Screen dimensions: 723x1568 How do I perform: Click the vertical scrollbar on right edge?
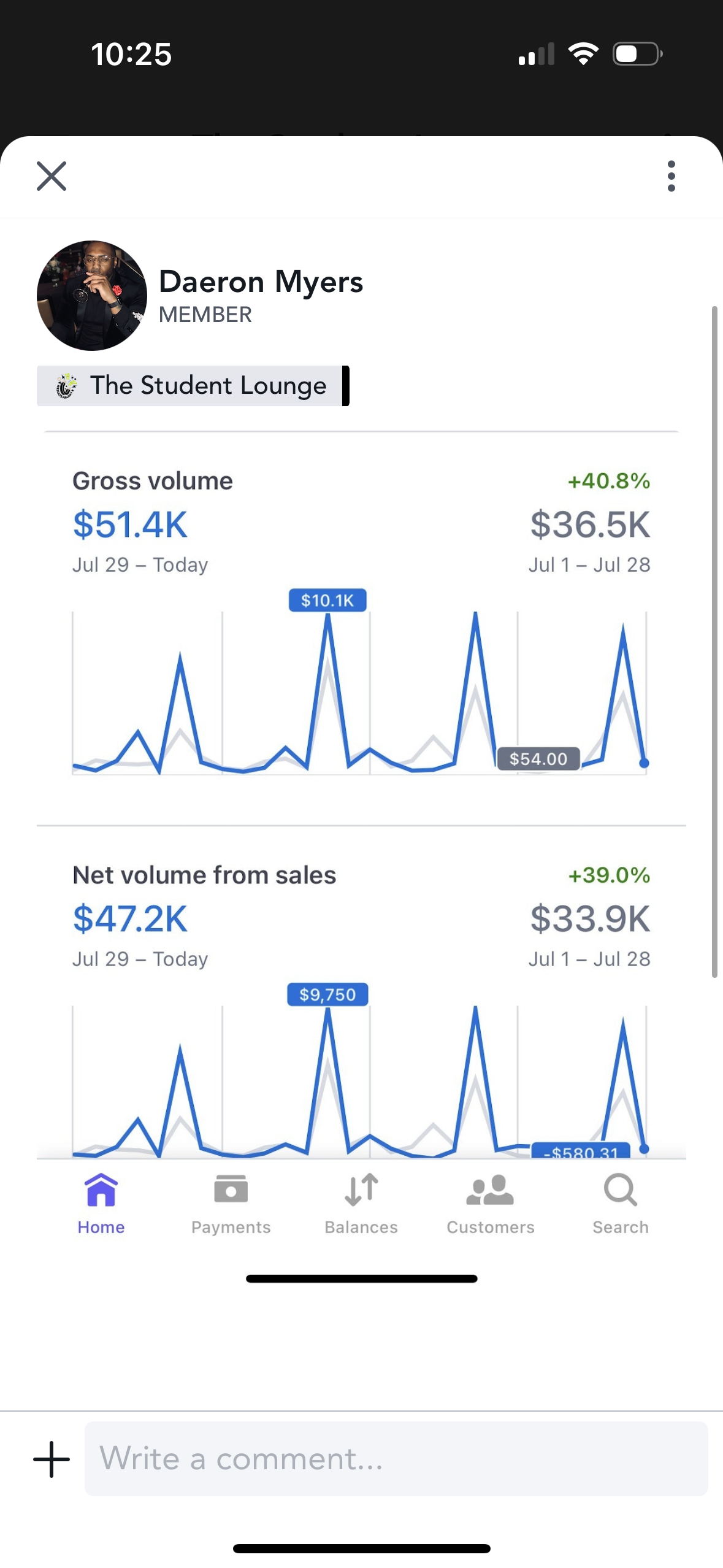coord(714,641)
